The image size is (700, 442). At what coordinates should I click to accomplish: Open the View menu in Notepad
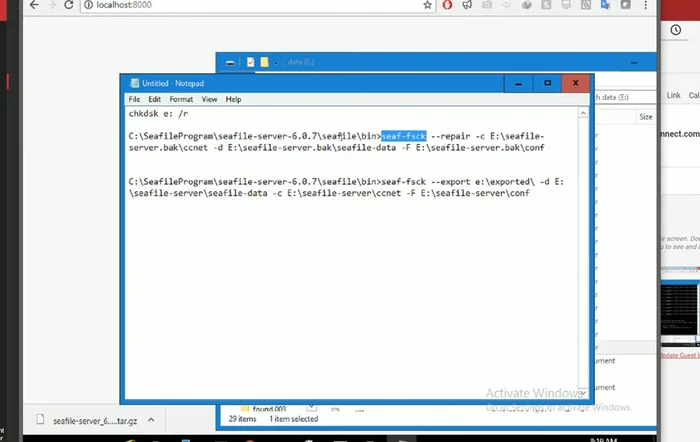[x=209, y=100]
